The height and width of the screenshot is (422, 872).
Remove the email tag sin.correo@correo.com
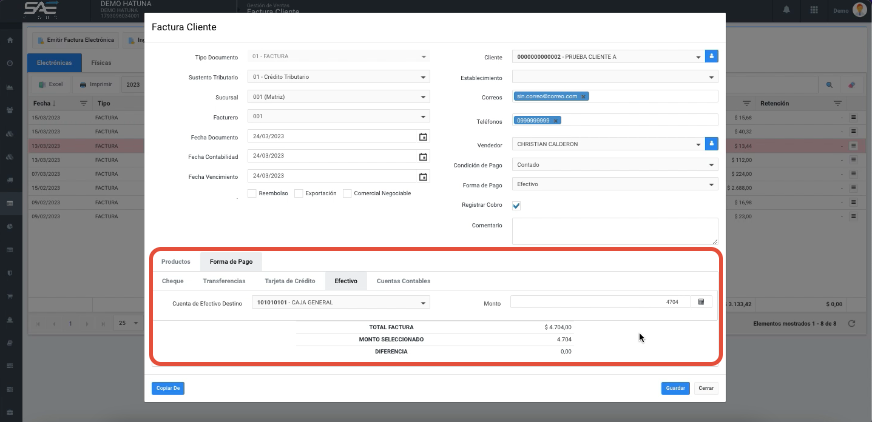point(583,97)
